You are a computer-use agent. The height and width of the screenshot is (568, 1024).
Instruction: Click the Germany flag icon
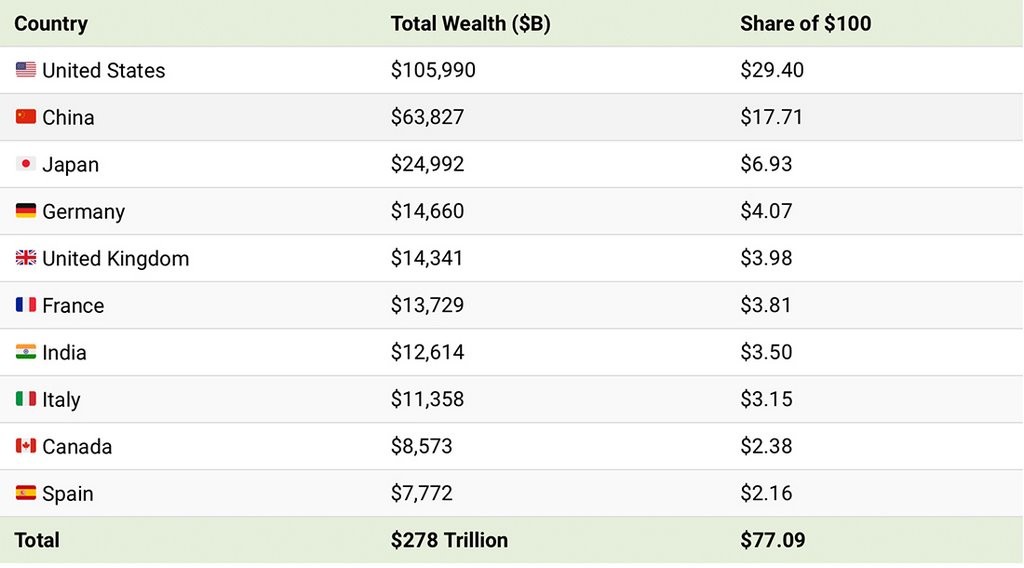pyautogui.click(x=26, y=211)
